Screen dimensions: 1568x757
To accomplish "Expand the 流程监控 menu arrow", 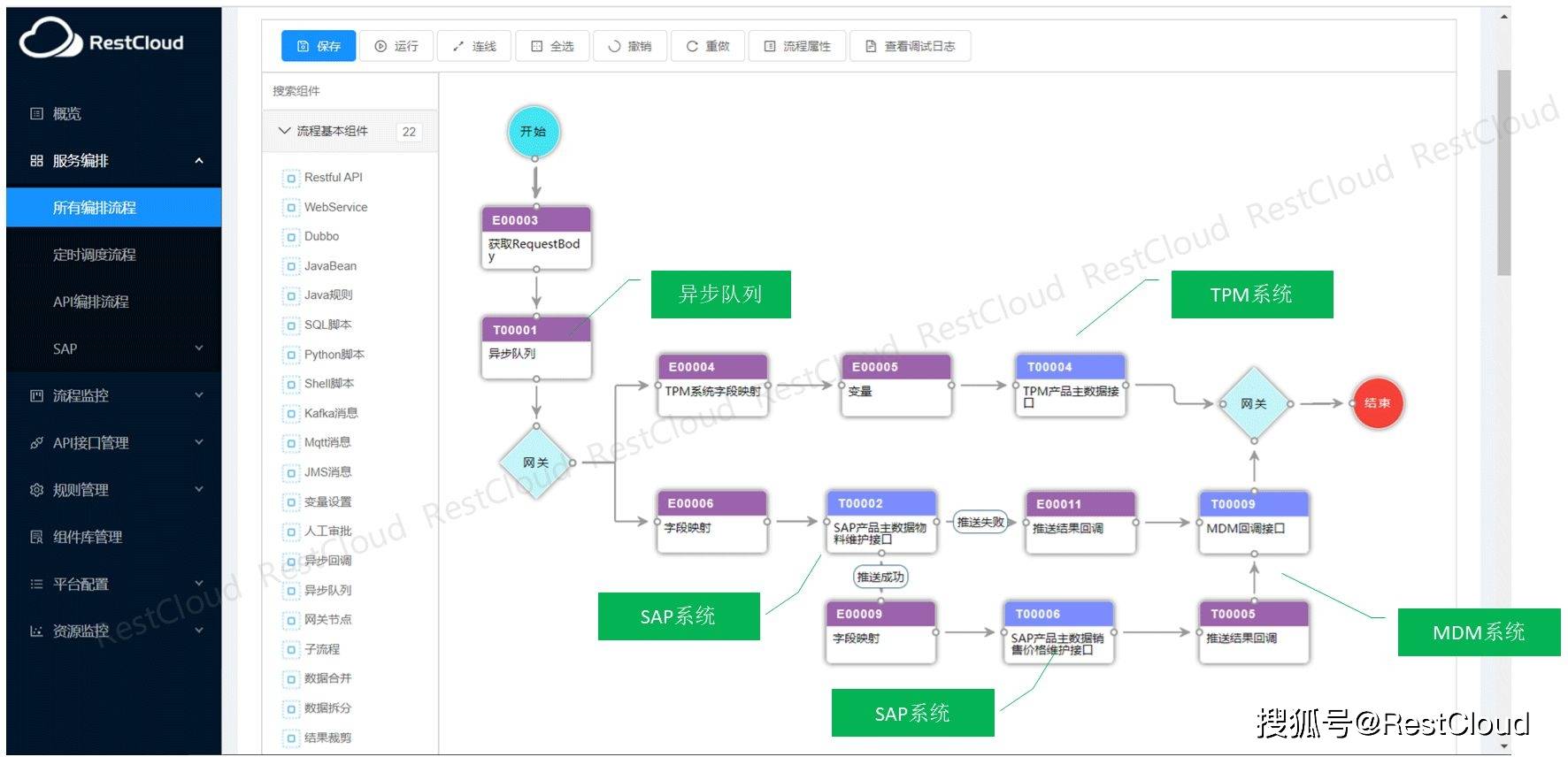I will [x=199, y=395].
